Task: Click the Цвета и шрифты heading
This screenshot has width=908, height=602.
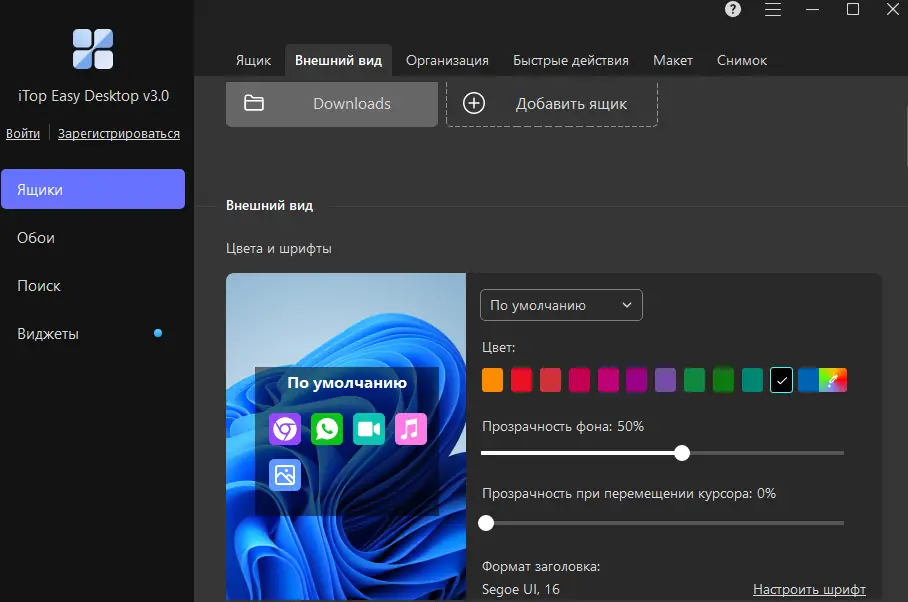Action: pyautogui.click(x=279, y=248)
